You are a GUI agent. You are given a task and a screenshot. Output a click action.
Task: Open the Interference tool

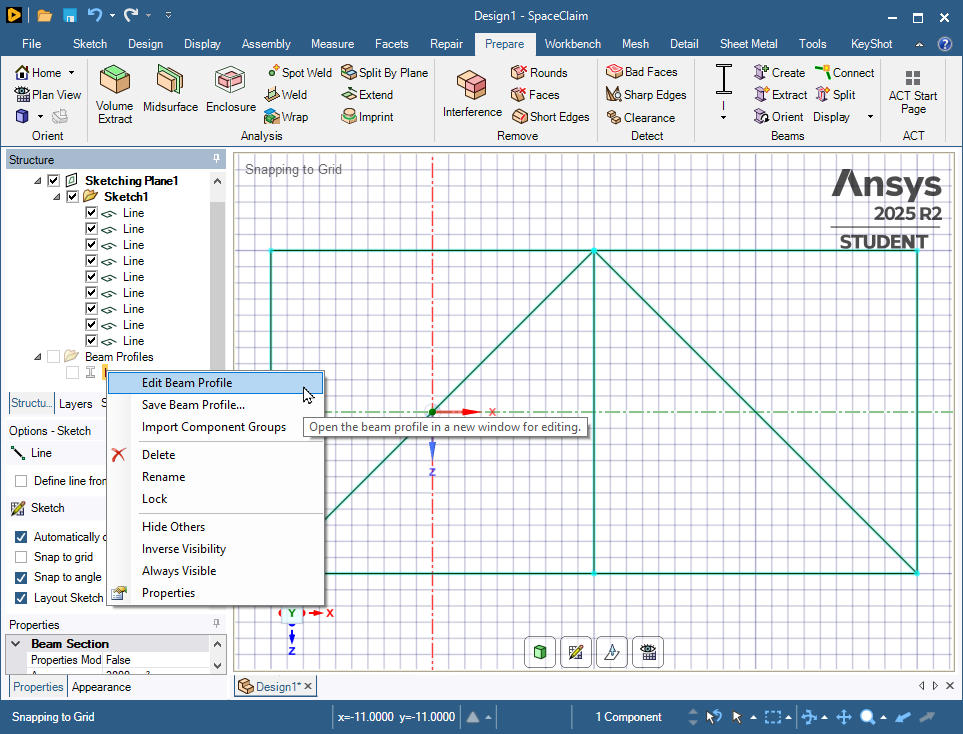pyautogui.click(x=471, y=92)
